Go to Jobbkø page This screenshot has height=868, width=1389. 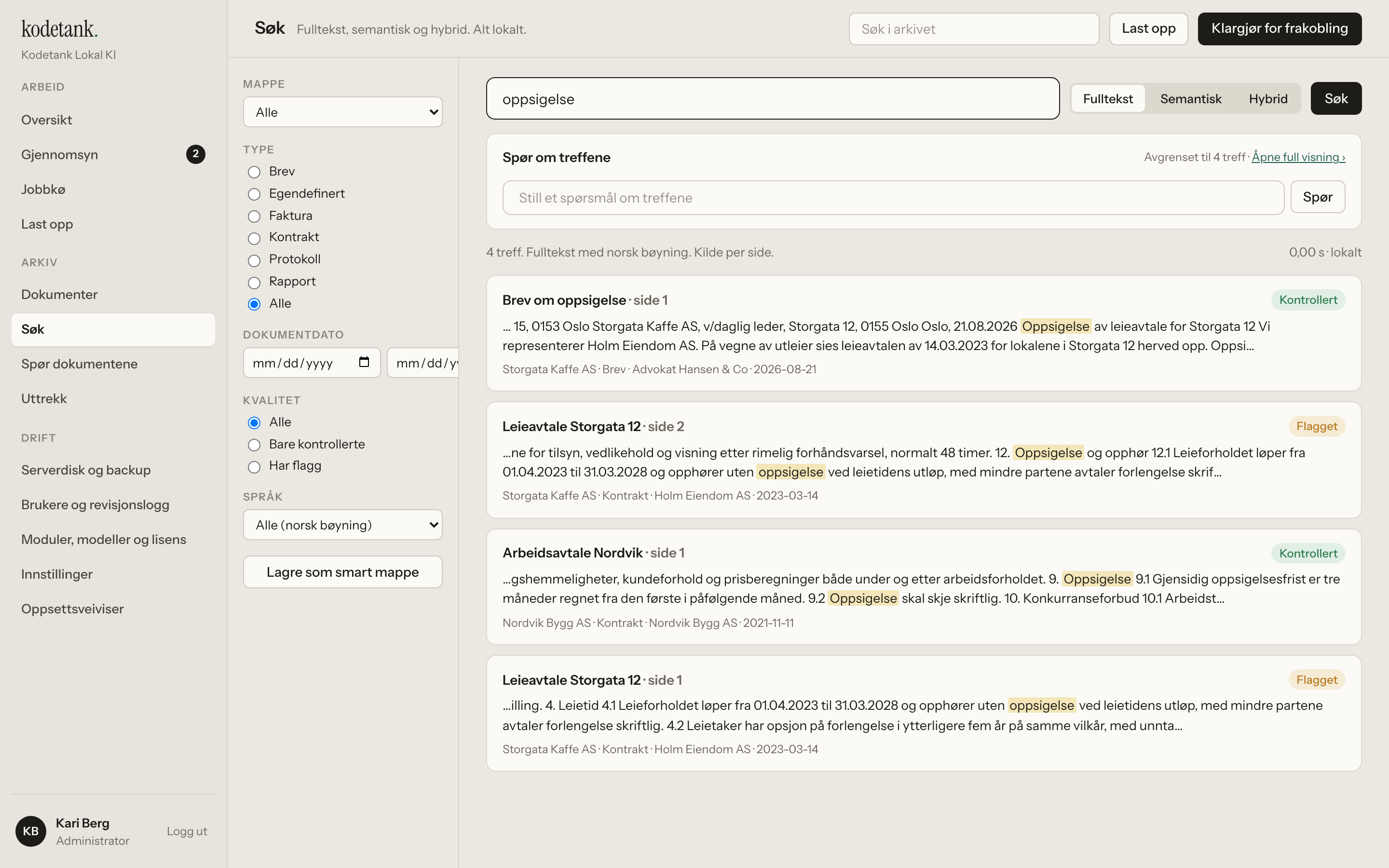pos(113,190)
